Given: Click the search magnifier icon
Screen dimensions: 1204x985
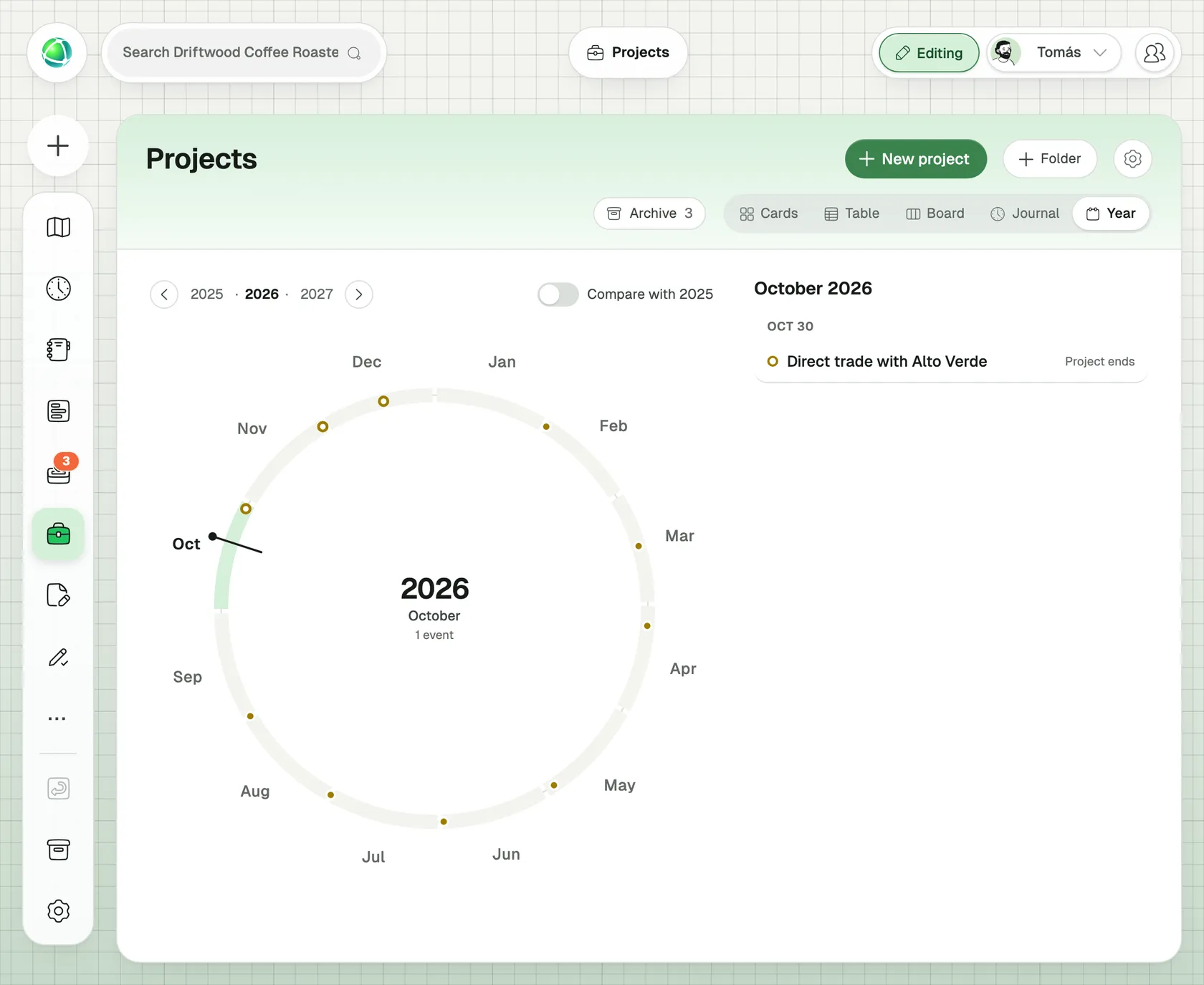Looking at the screenshot, I should point(354,53).
